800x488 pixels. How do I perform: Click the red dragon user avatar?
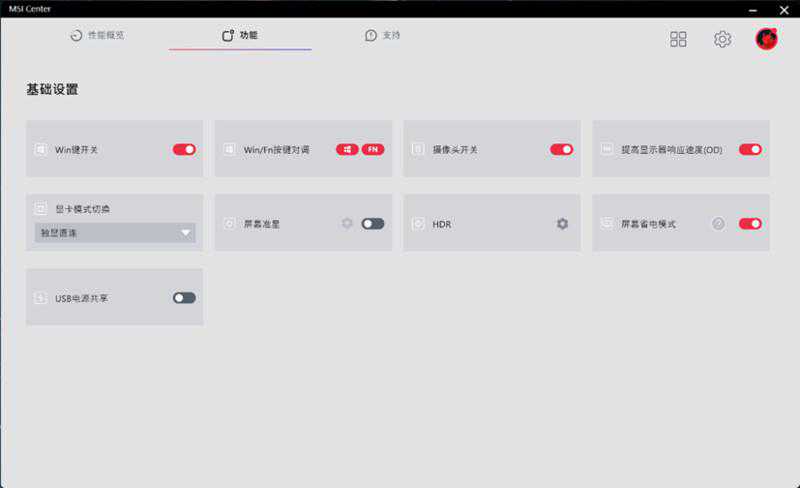(x=767, y=39)
